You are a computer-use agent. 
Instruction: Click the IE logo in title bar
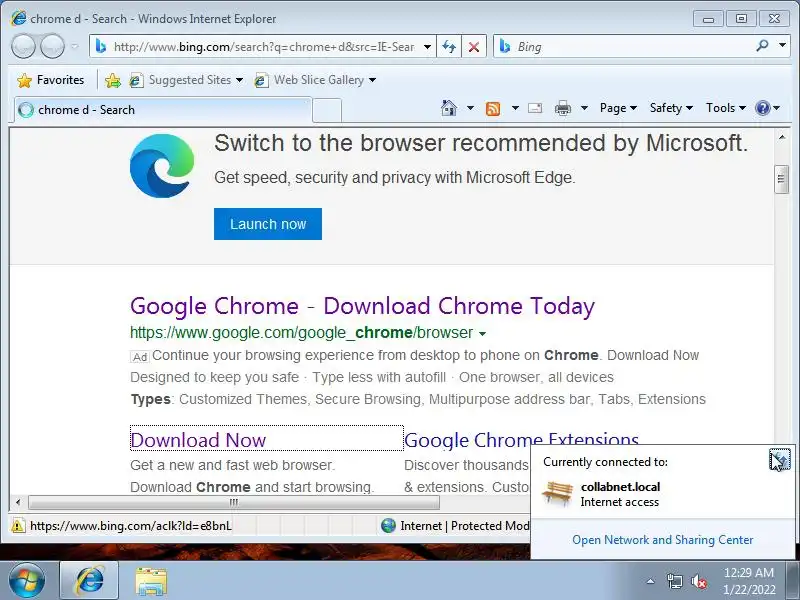click(18, 18)
